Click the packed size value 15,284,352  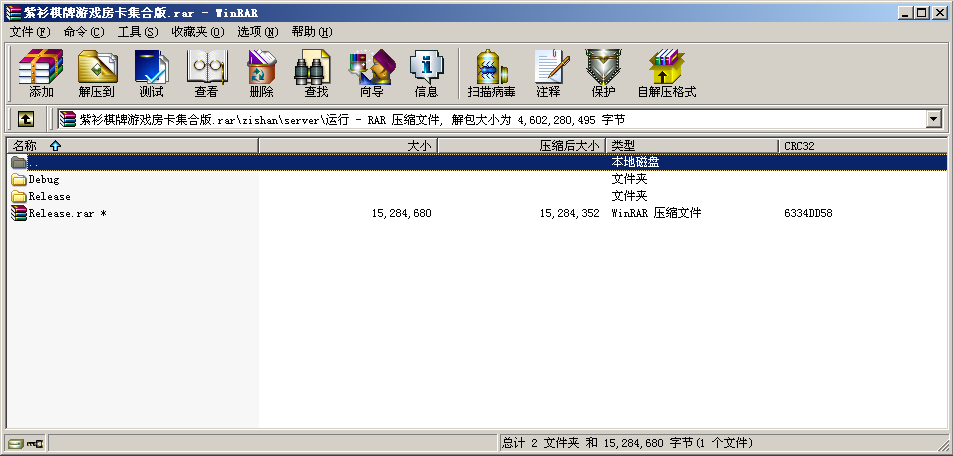[x=569, y=213]
